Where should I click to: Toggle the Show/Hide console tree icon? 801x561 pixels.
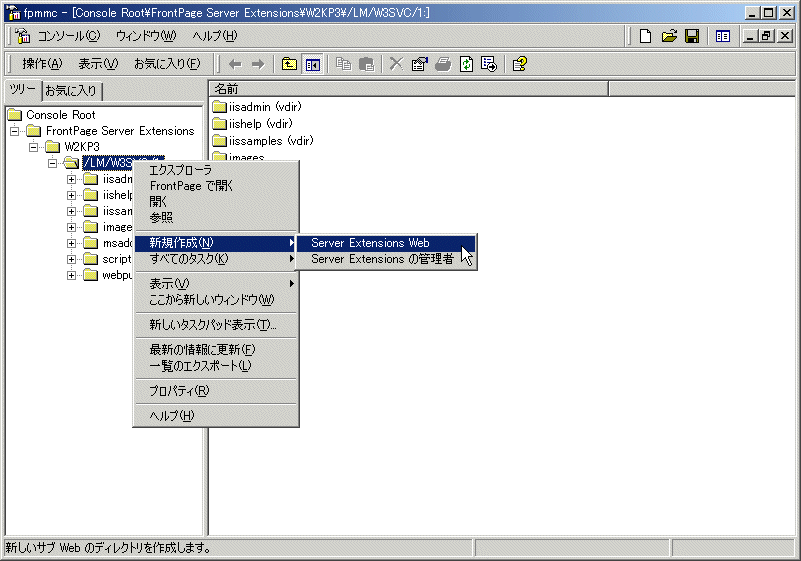click(313, 64)
